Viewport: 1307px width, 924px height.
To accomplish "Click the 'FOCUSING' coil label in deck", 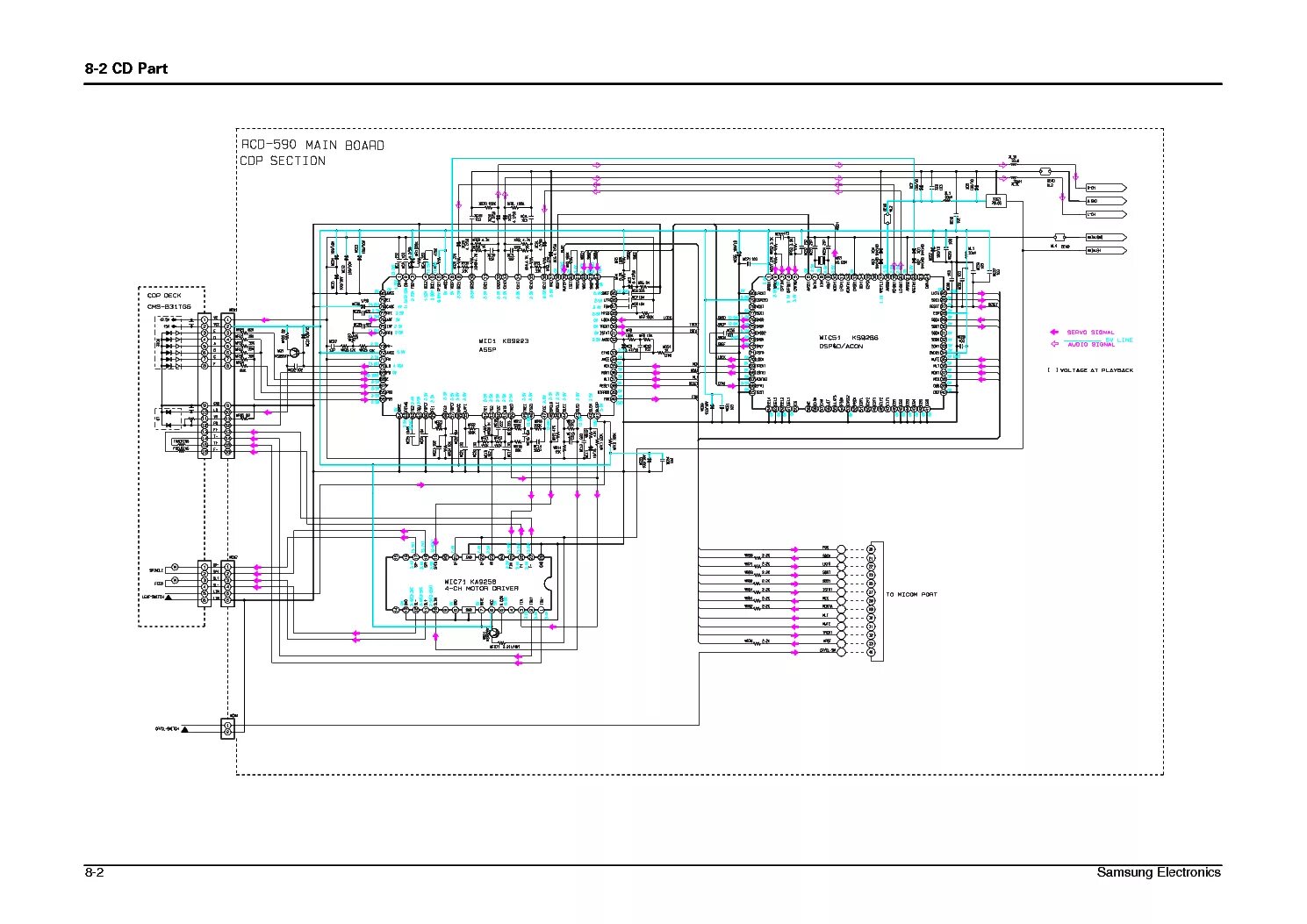I will (181, 448).
